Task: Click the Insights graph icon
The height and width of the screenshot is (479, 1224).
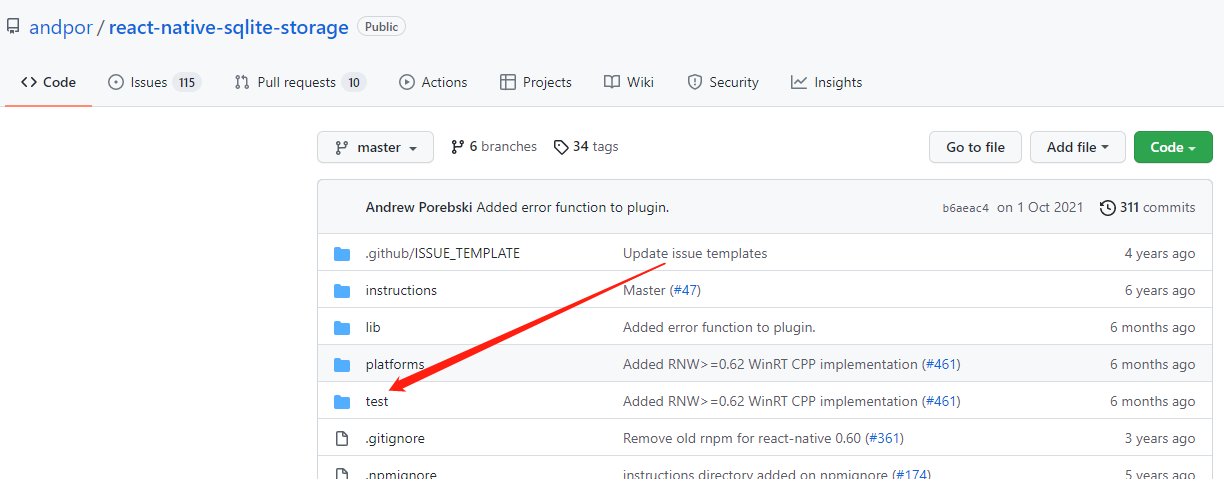Action: click(x=798, y=82)
